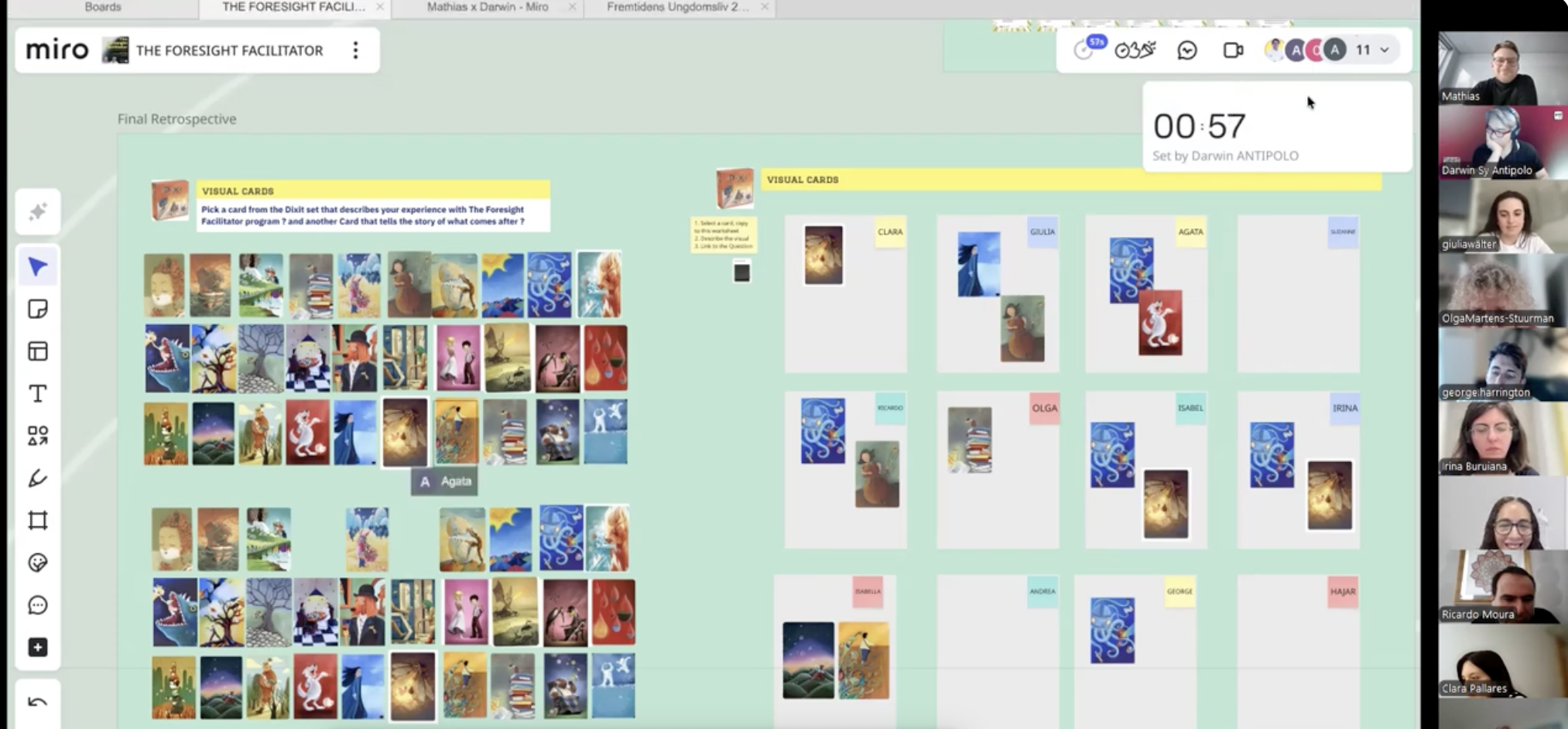Click the Final Retrospective frame title
Screen dimensions: 1568x729
177,119
